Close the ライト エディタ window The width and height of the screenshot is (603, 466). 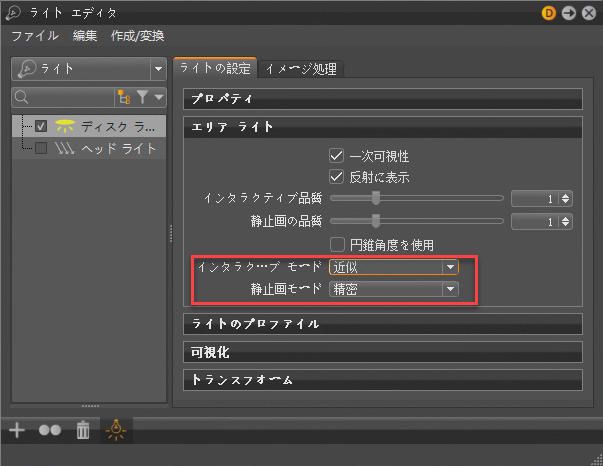(x=589, y=13)
